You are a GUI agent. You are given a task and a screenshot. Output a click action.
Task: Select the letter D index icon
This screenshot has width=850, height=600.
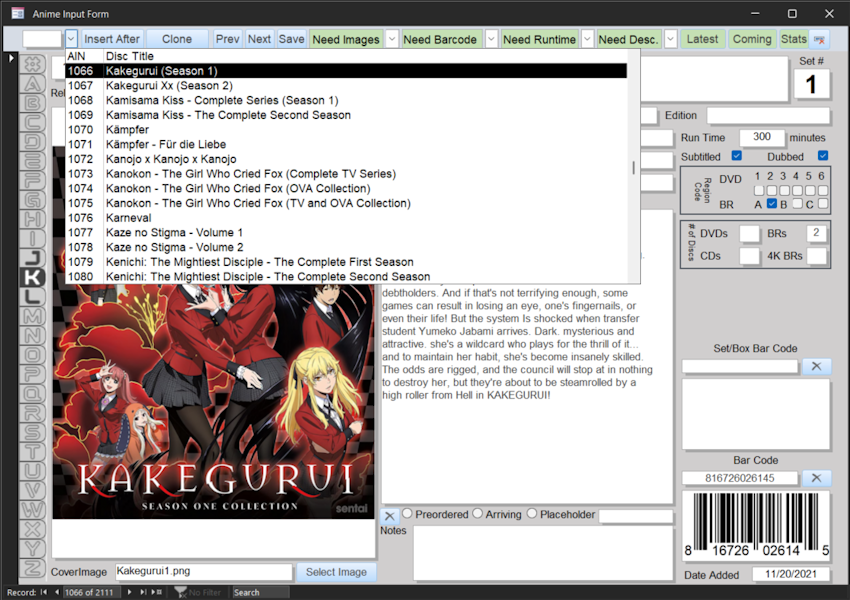[33, 142]
